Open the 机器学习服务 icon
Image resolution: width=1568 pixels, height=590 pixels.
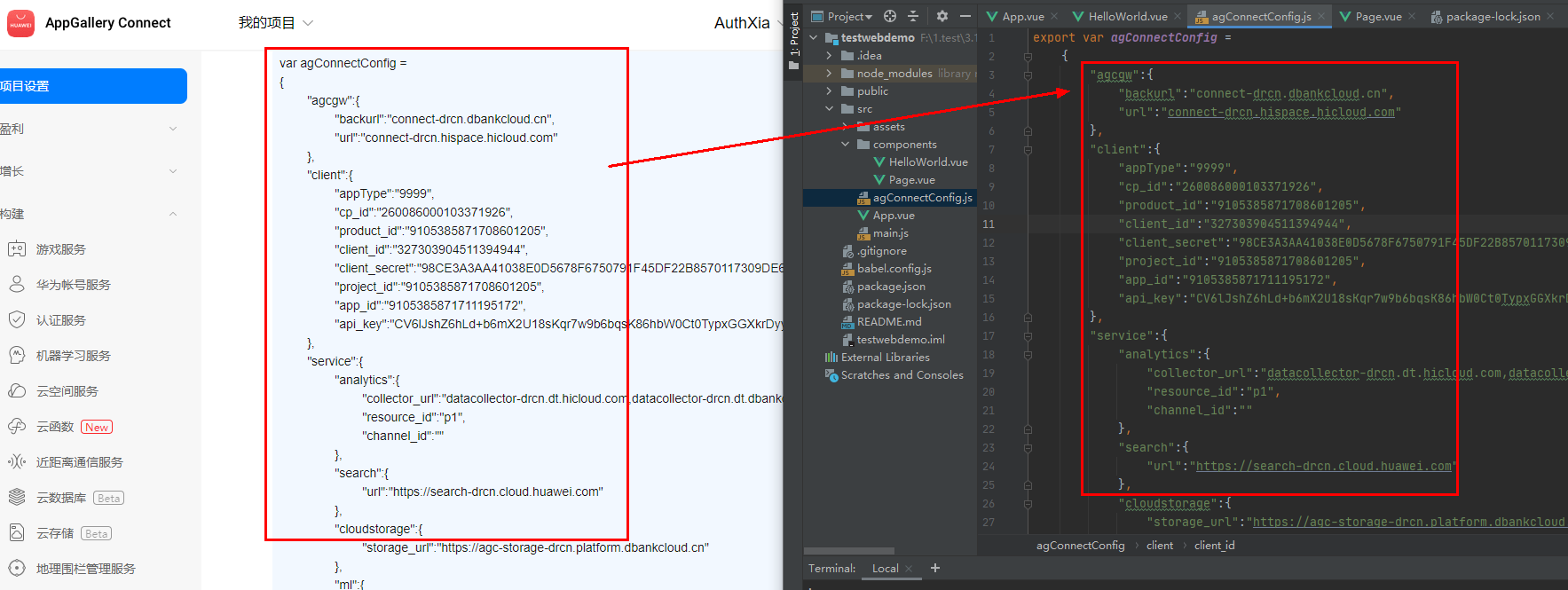point(17,356)
